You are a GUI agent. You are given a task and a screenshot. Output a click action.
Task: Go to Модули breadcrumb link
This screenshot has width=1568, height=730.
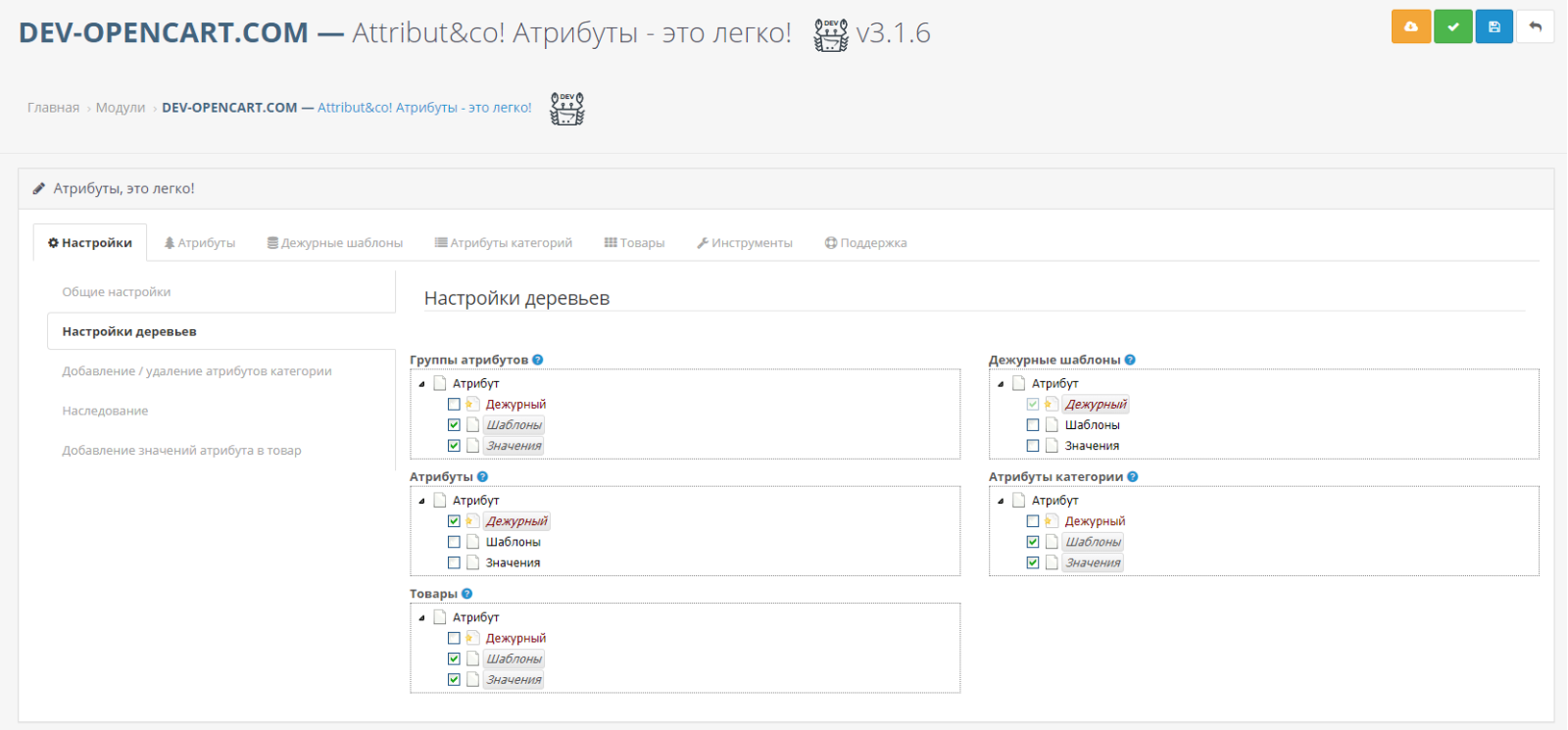(x=121, y=108)
